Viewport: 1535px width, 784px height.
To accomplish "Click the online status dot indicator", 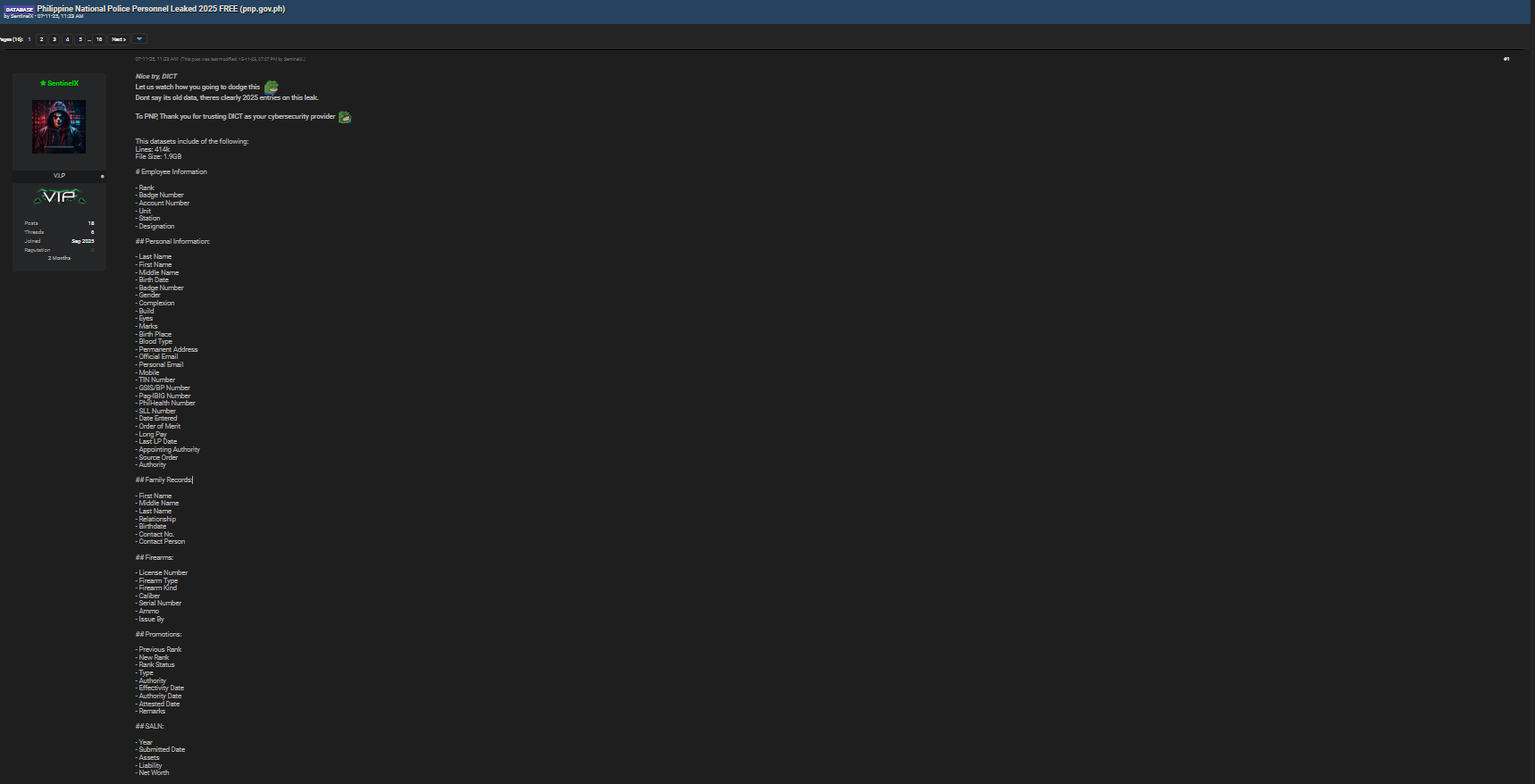I will click(x=102, y=177).
